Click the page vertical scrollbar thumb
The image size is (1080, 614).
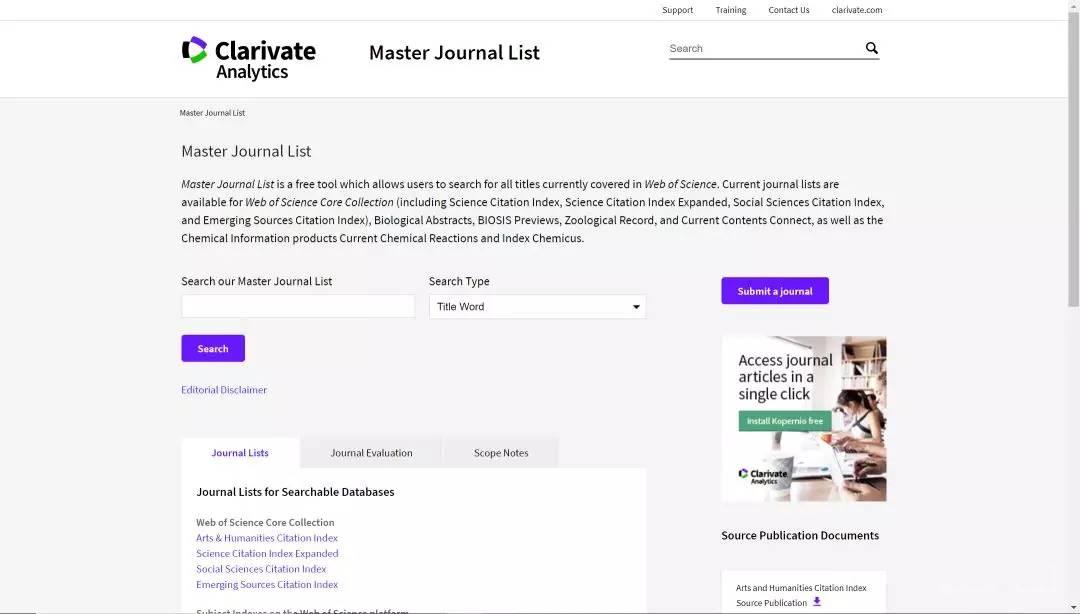point(1073,158)
